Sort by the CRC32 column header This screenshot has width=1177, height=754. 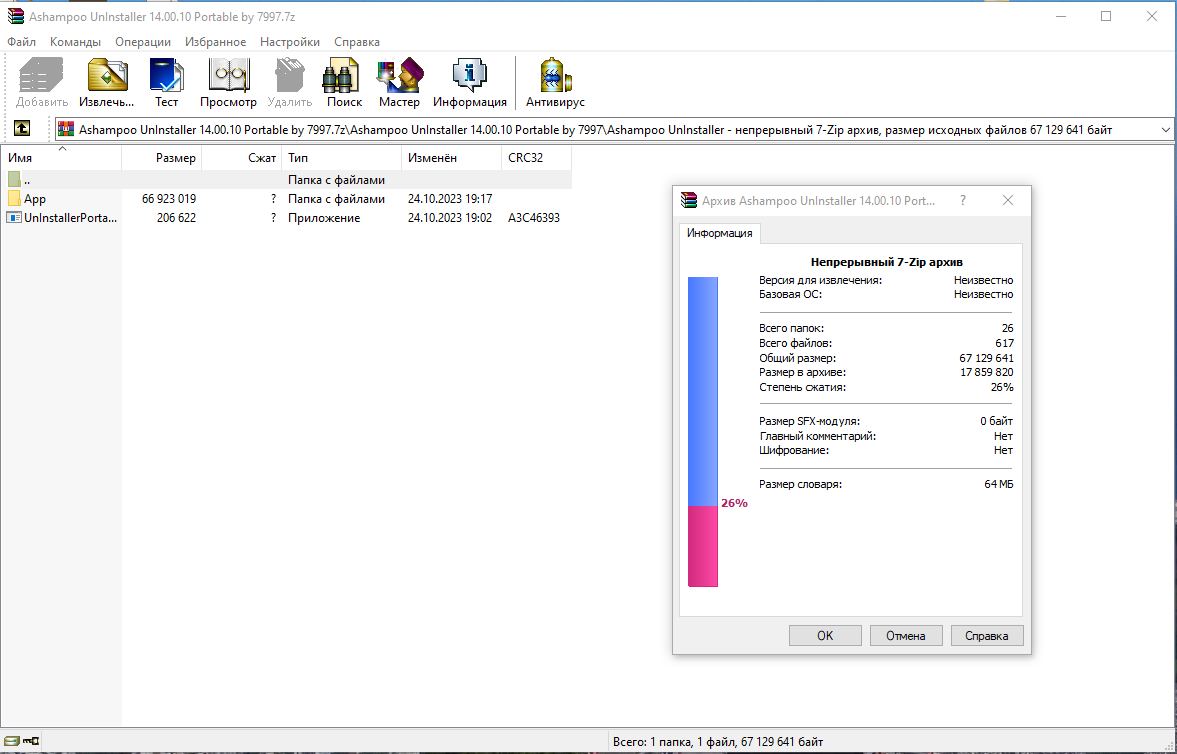(x=536, y=158)
